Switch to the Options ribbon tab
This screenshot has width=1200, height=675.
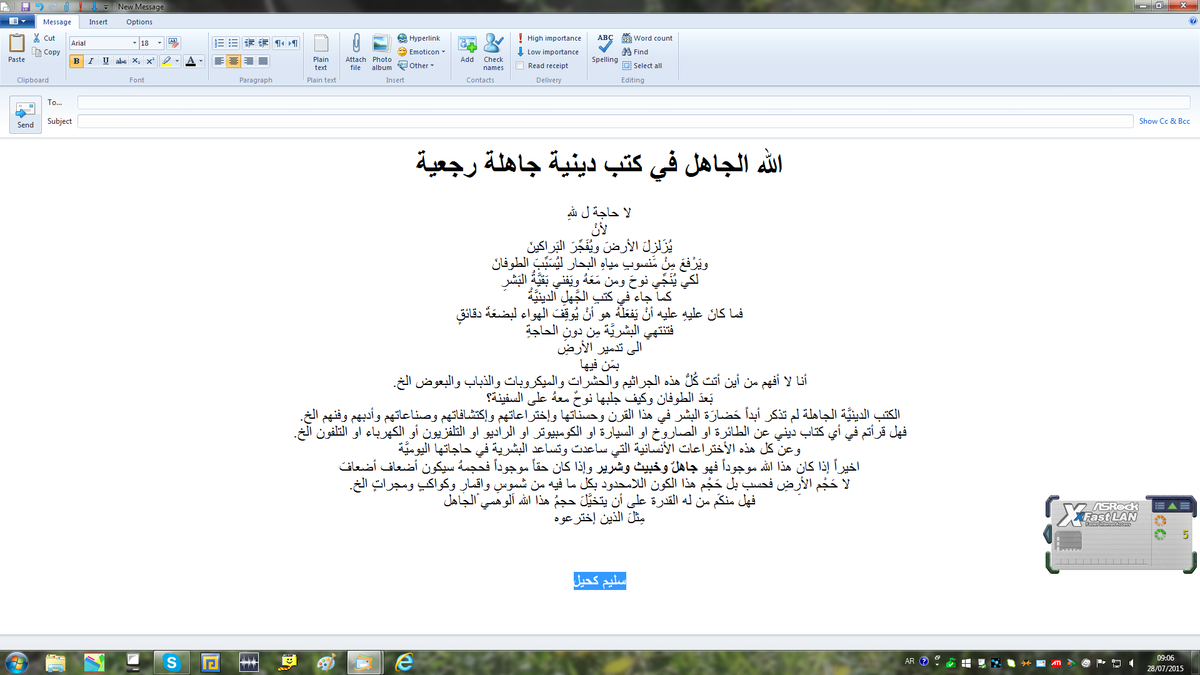point(139,22)
